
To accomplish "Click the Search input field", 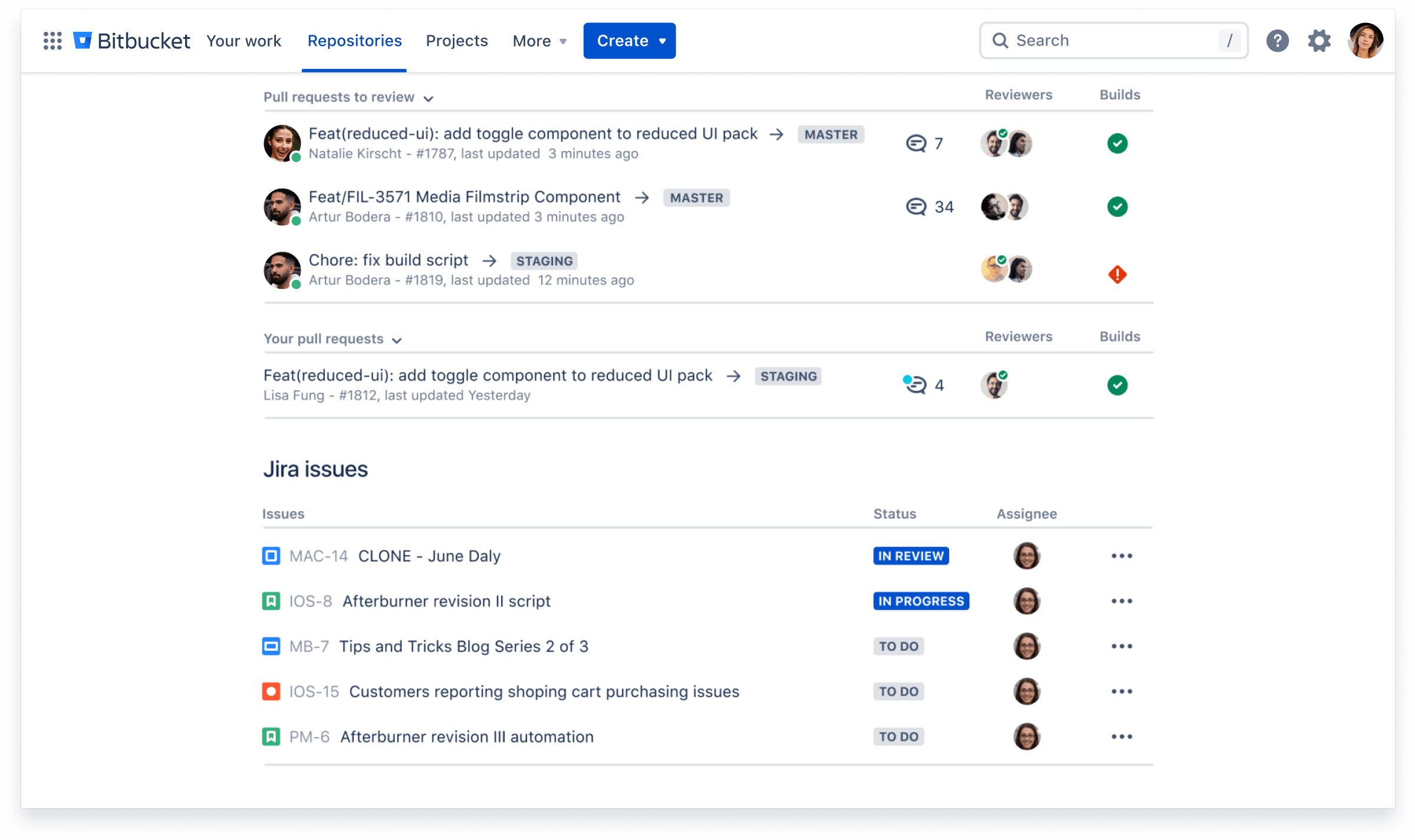I will 1113,40.
